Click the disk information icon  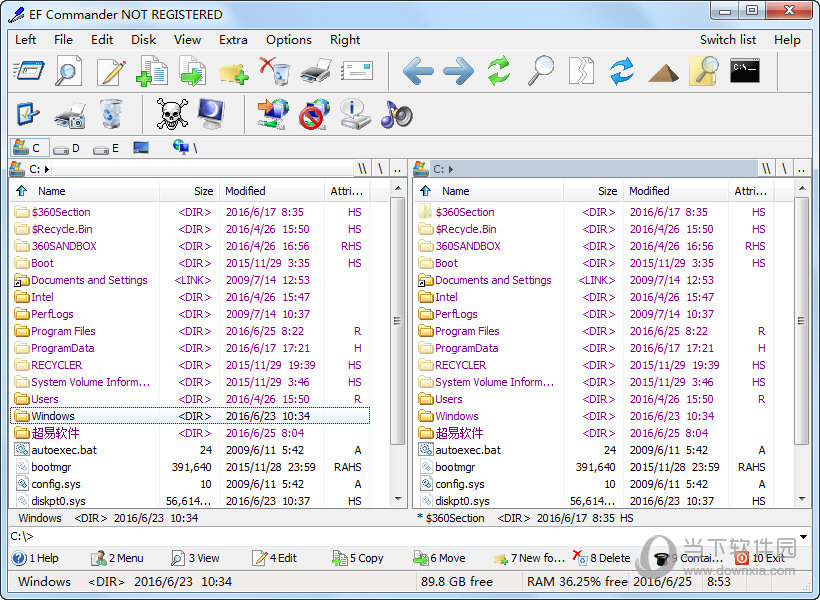355,114
